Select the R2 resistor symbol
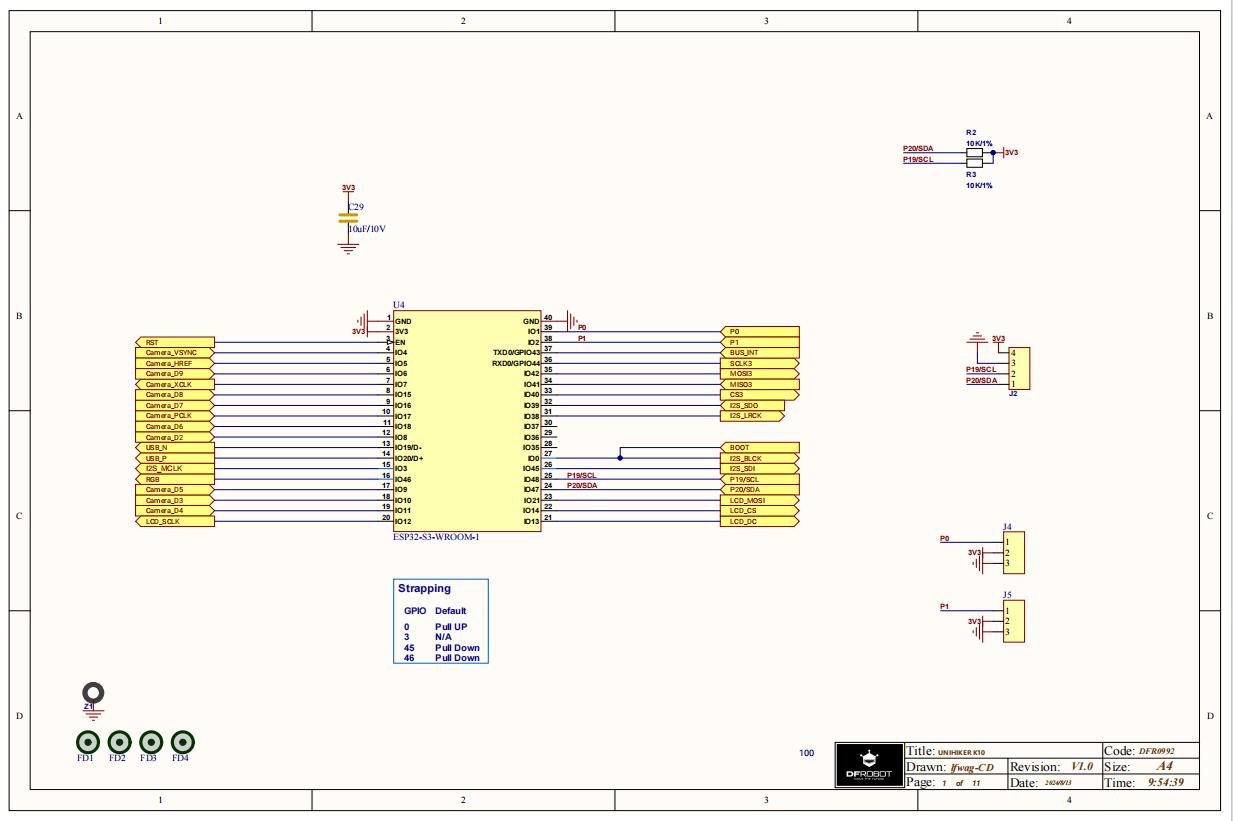Viewport: 1233px width, 821px height. point(974,152)
